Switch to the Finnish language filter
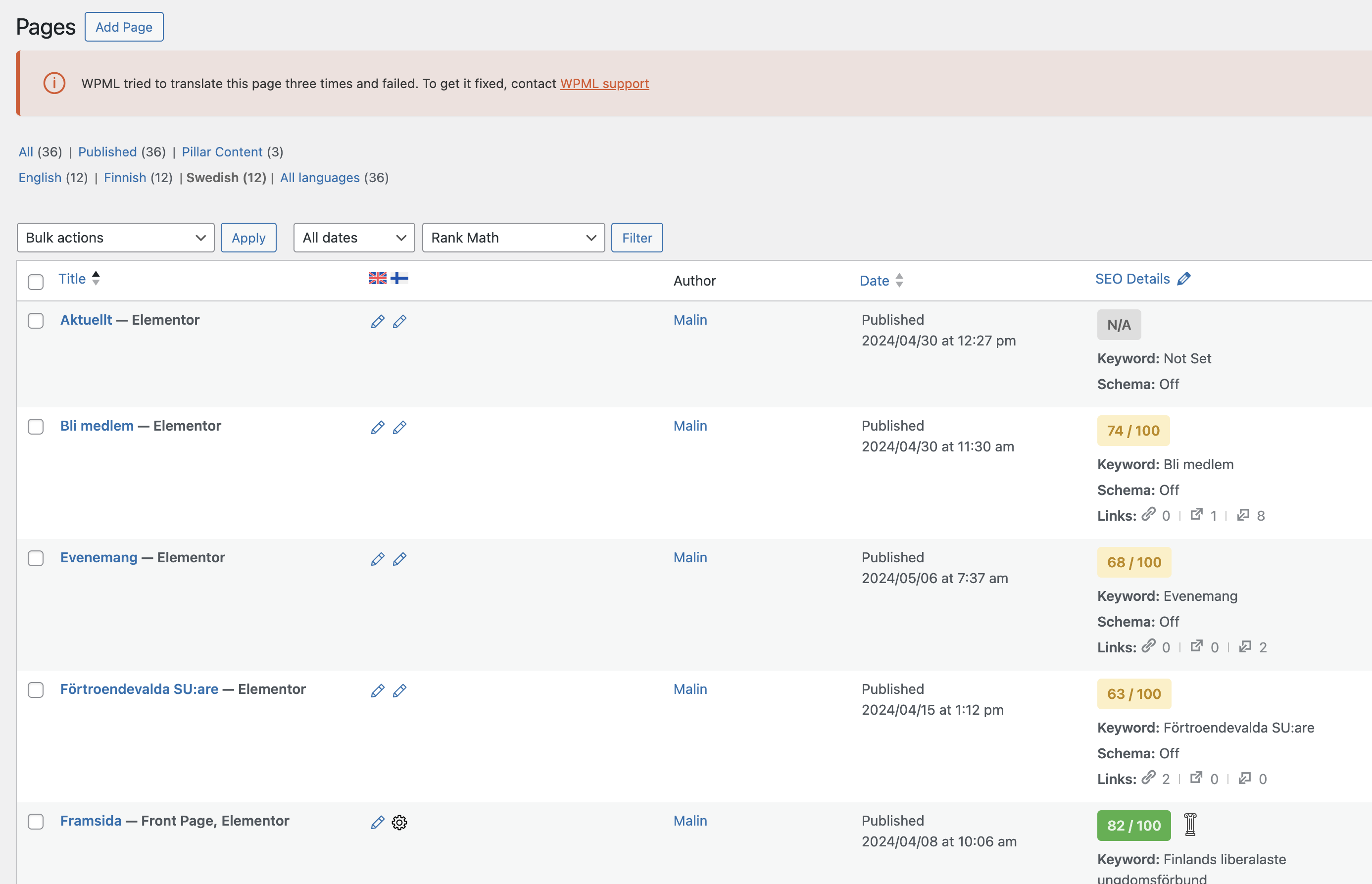Viewport: 1372px width, 884px height. coord(125,178)
